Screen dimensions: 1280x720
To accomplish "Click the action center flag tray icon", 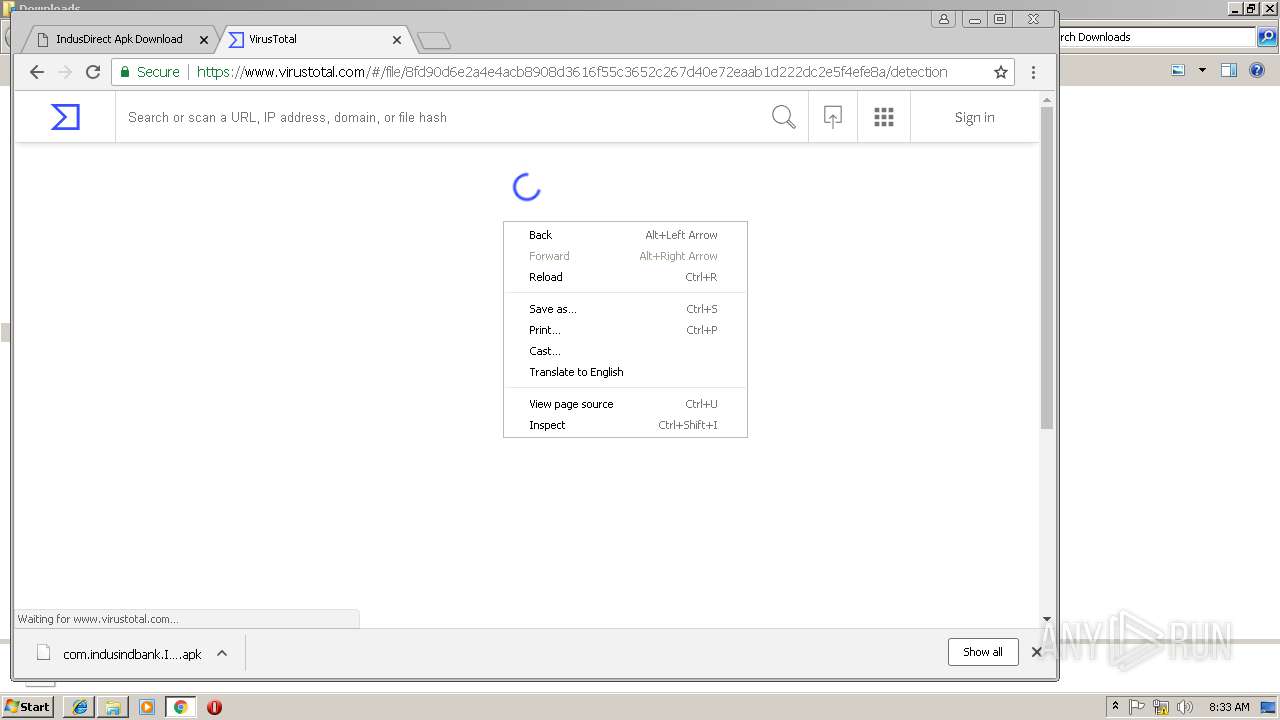I will tap(1138, 707).
